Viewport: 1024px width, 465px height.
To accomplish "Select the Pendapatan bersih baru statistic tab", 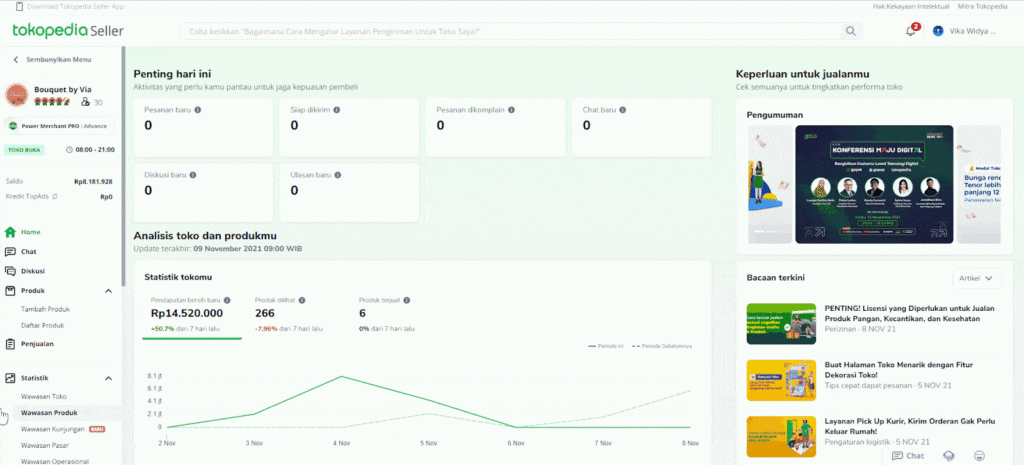I will 191,315.
